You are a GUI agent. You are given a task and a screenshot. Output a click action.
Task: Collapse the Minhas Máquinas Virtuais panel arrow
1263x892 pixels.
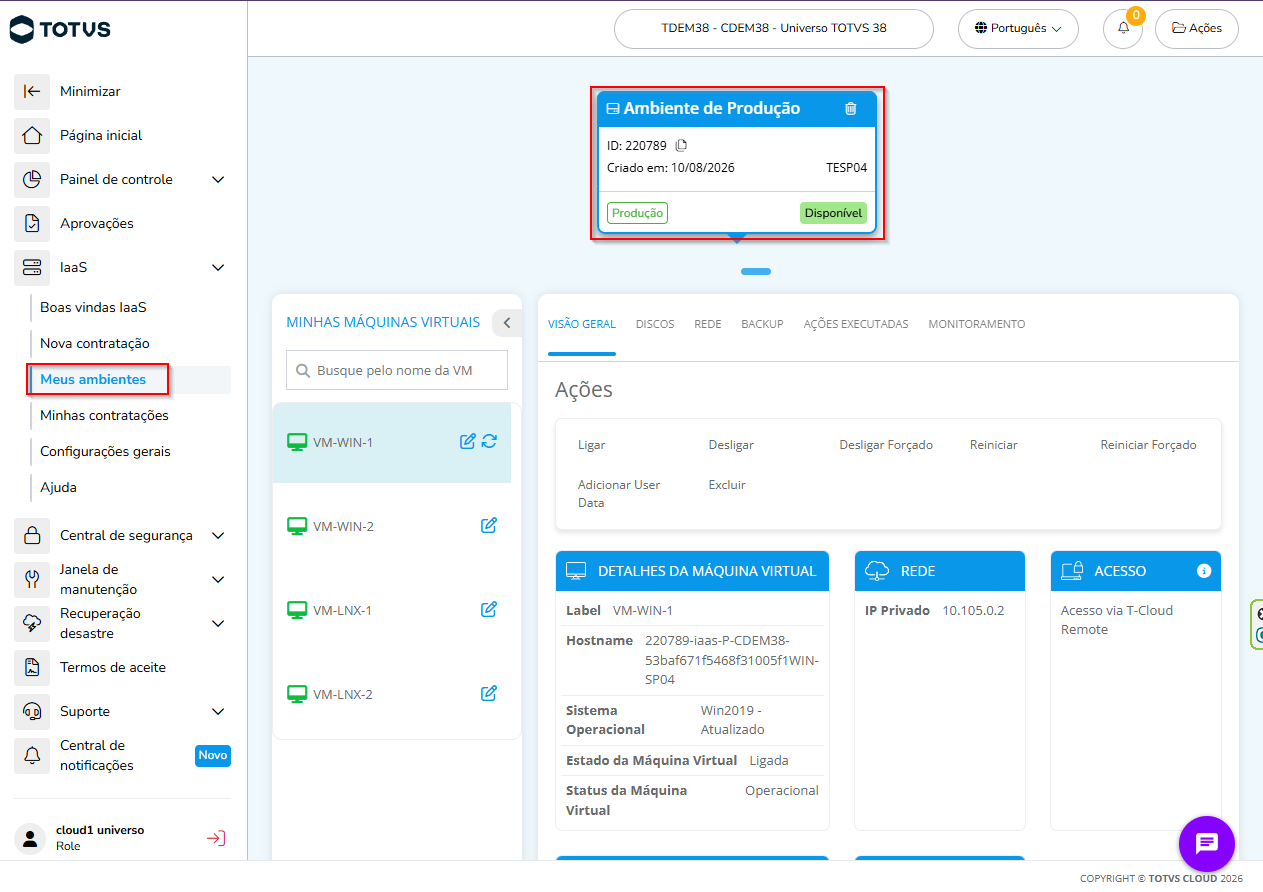point(507,323)
